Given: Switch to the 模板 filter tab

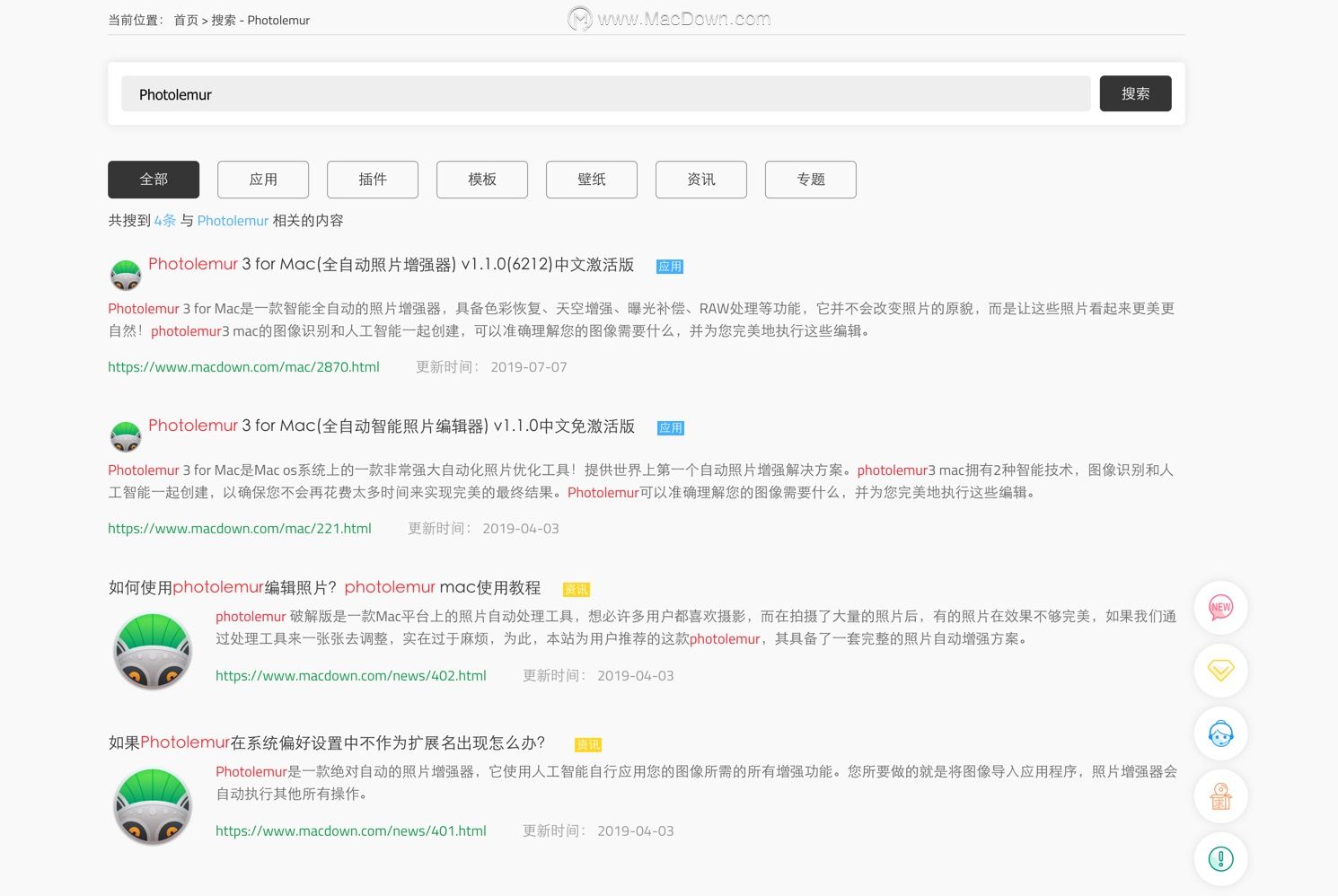Looking at the screenshot, I should (x=482, y=180).
